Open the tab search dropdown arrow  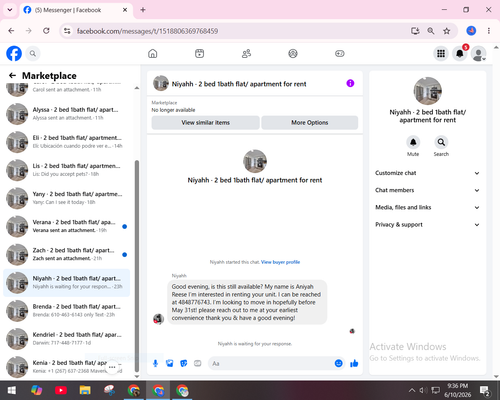pos(10,10)
